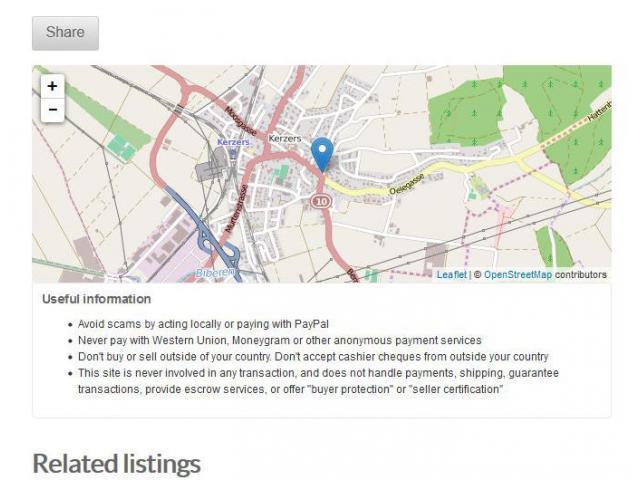Click the route 10 road shield
The image size is (640, 480).
pyautogui.click(x=321, y=201)
